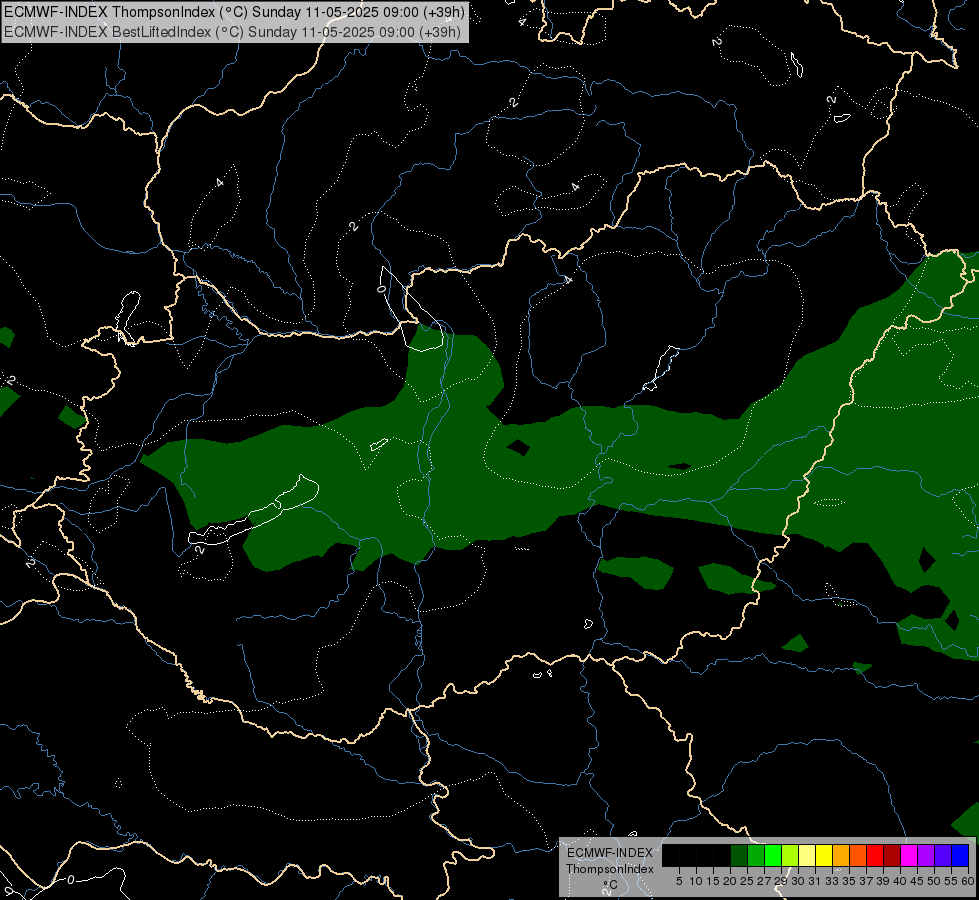Click the '°C' unit label in legend
The image size is (979, 900).
(x=610, y=884)
